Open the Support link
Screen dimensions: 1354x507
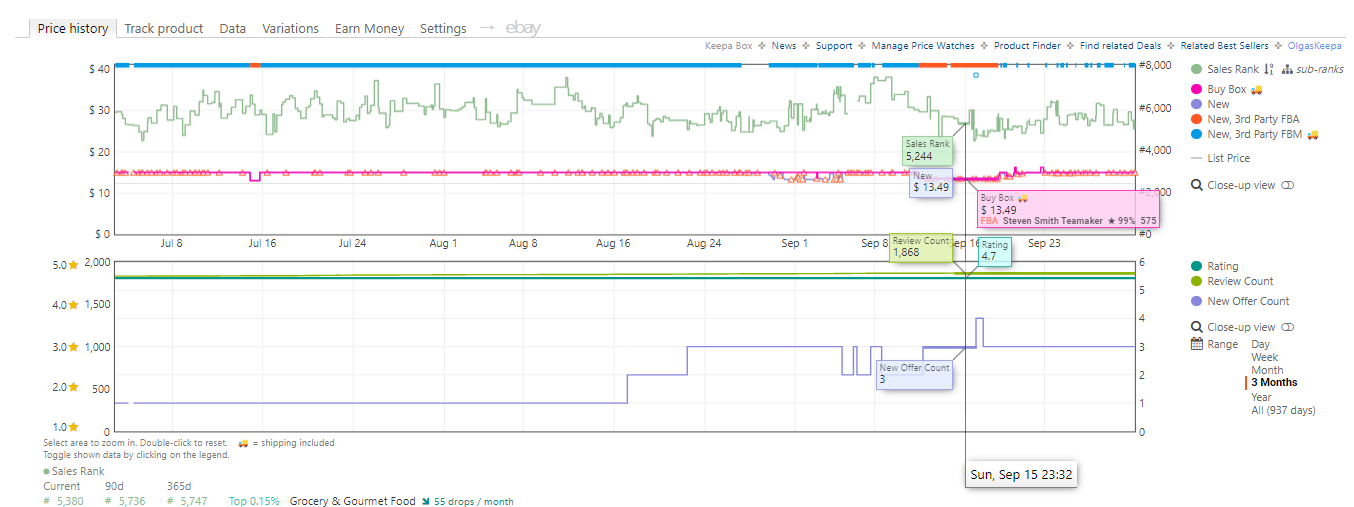coord(834,45)
